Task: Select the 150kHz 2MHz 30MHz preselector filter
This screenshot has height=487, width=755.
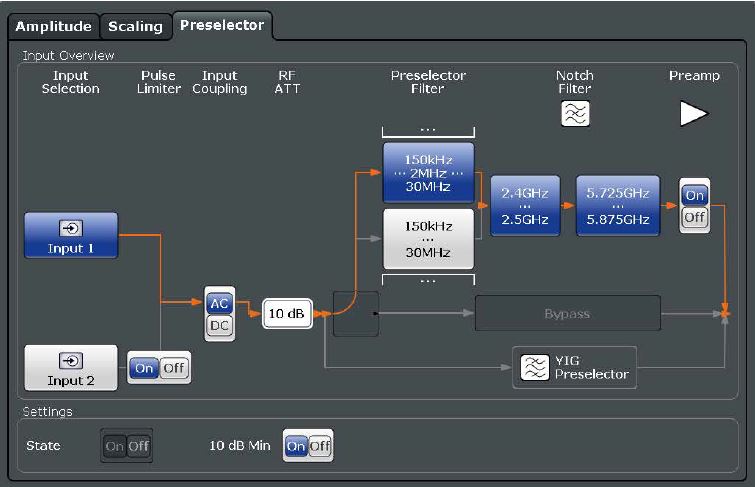Action: [428, 173]
